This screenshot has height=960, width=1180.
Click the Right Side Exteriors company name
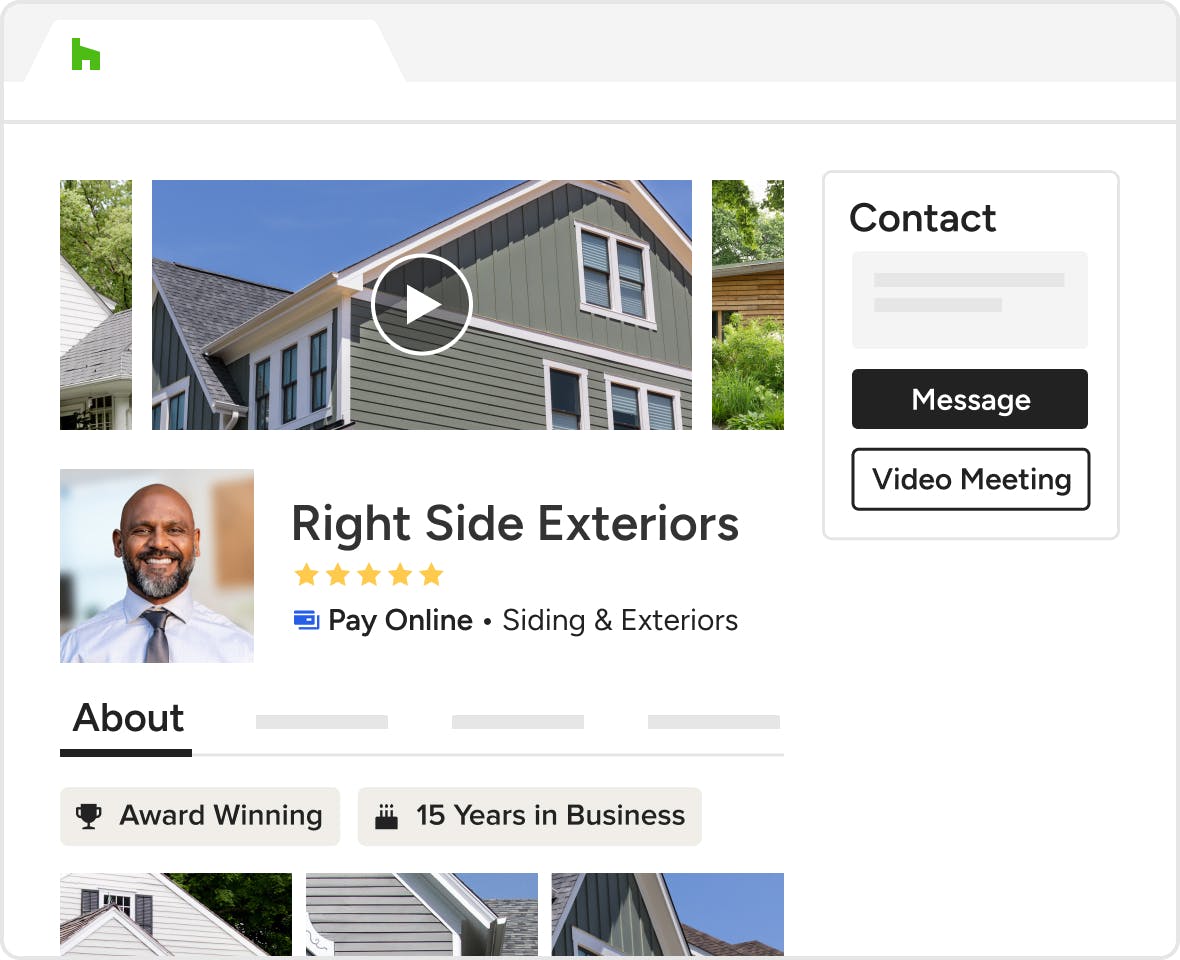click(515, 524)
